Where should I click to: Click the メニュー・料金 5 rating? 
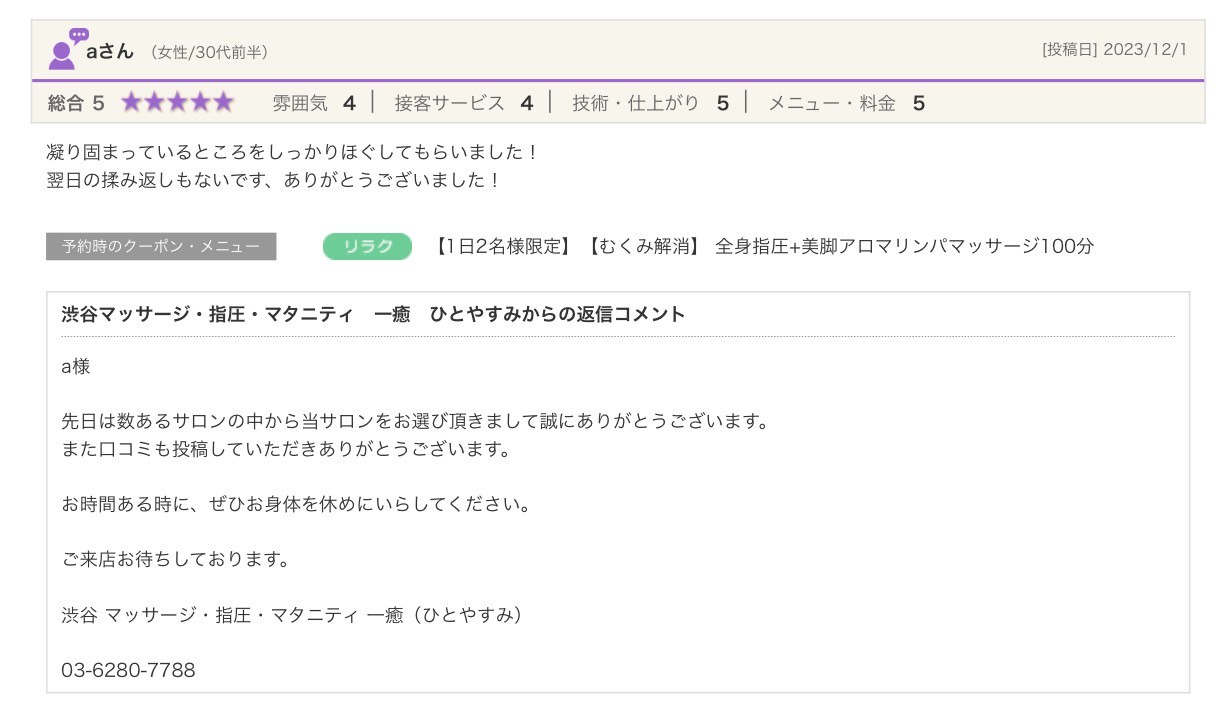(846, 102)
